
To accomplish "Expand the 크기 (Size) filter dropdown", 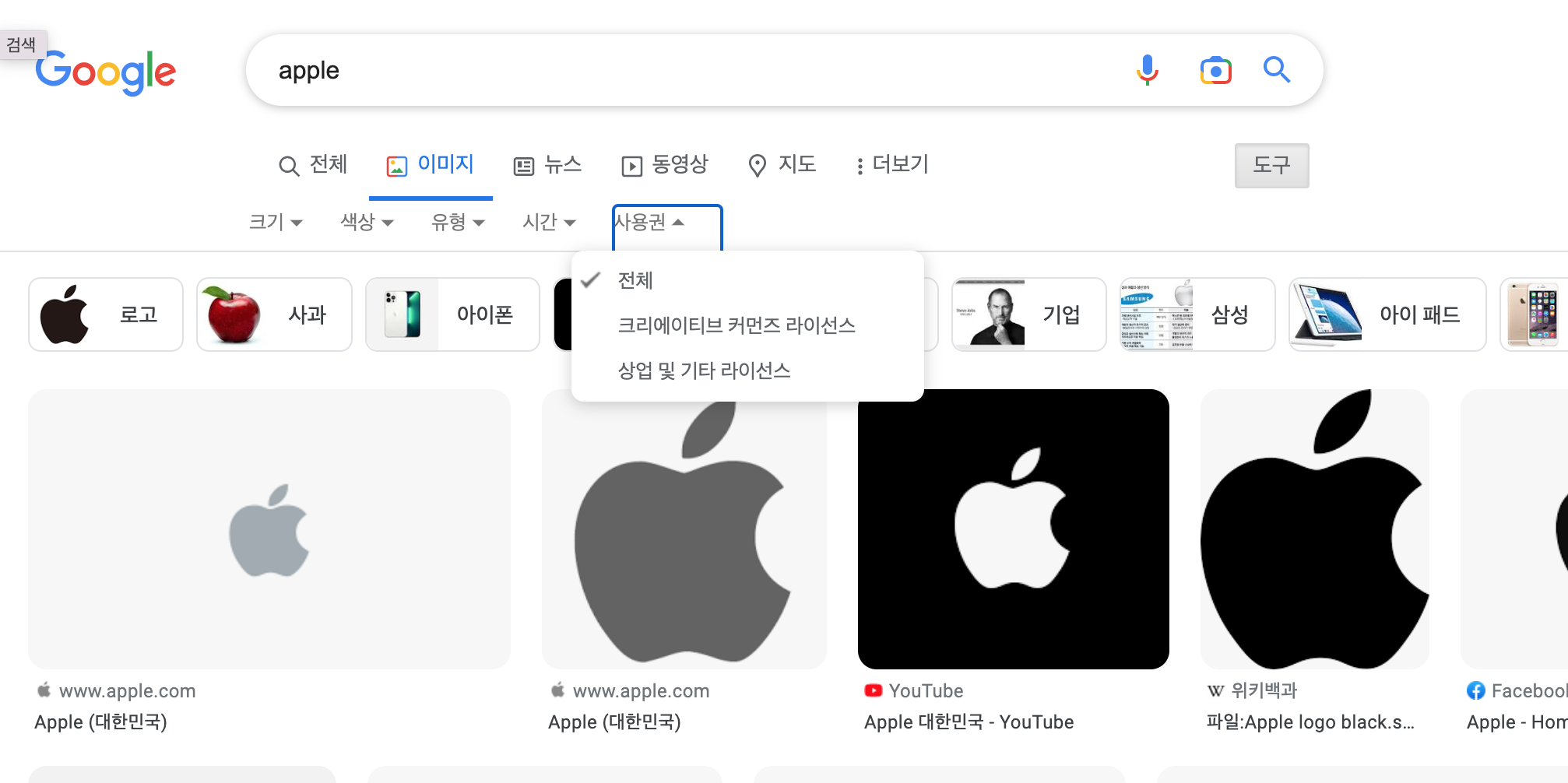I will tap(276, 222).
